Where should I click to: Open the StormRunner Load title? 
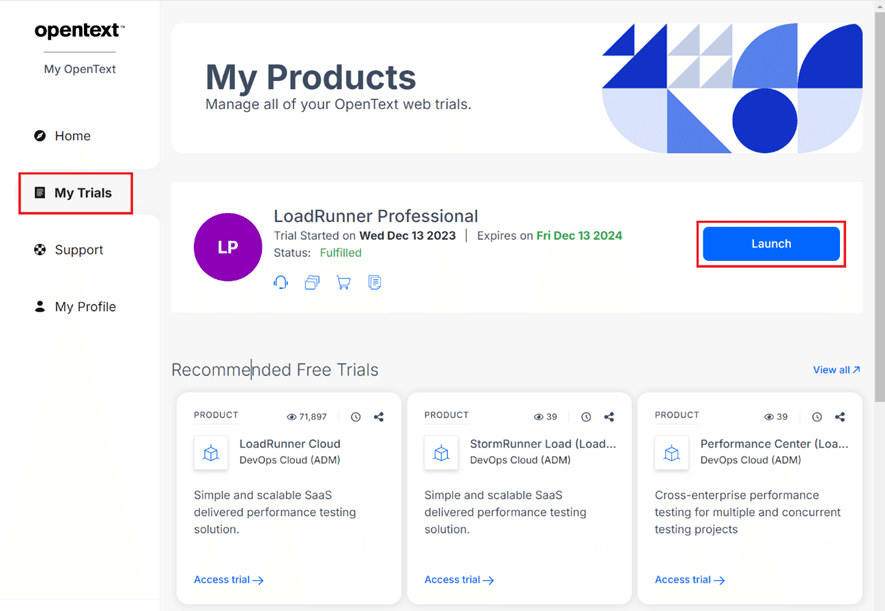pos(543,444)
